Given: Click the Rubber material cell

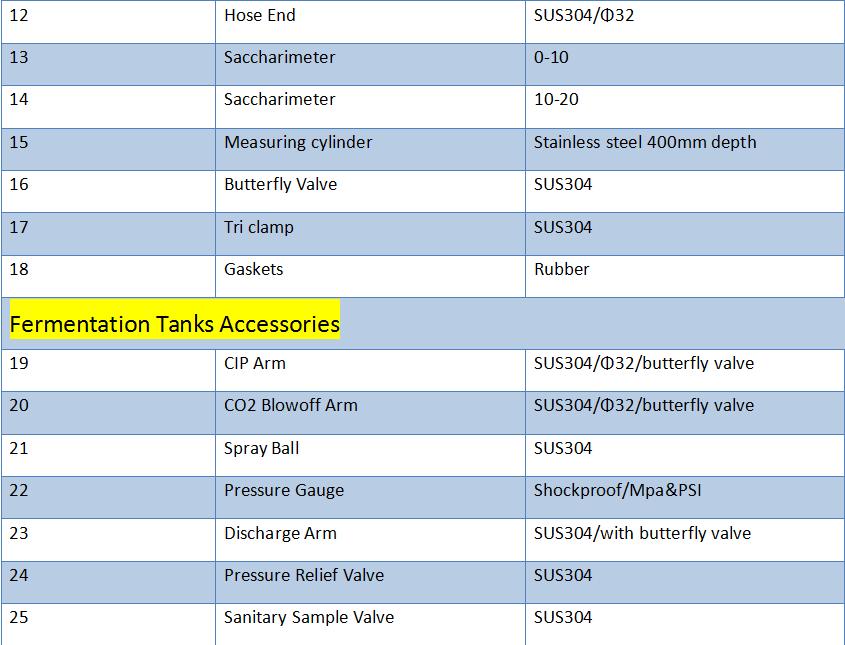Looking at the screenshot, I should pyautogui.click(x=562, y=270).
